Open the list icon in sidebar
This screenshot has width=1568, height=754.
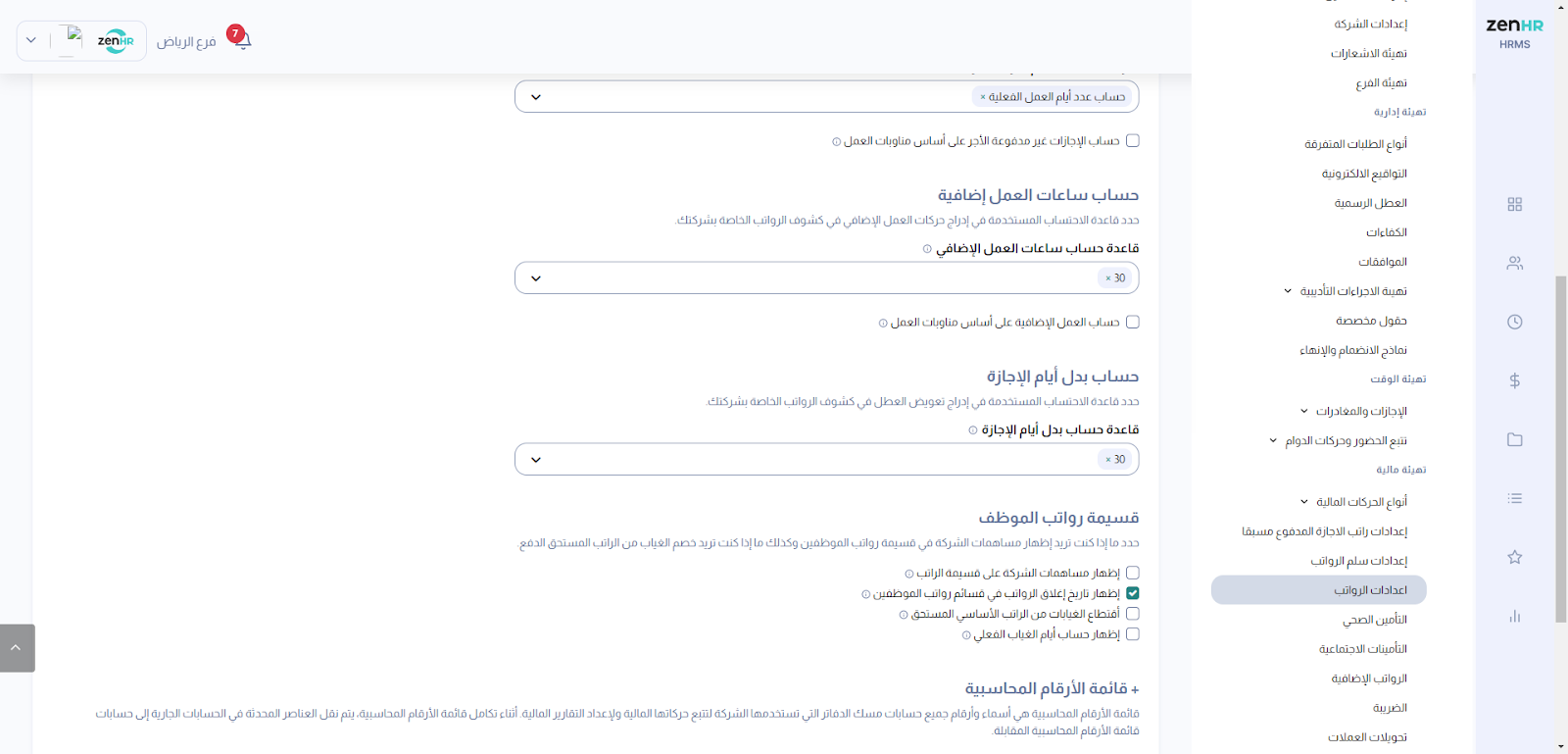point(1514,498)
